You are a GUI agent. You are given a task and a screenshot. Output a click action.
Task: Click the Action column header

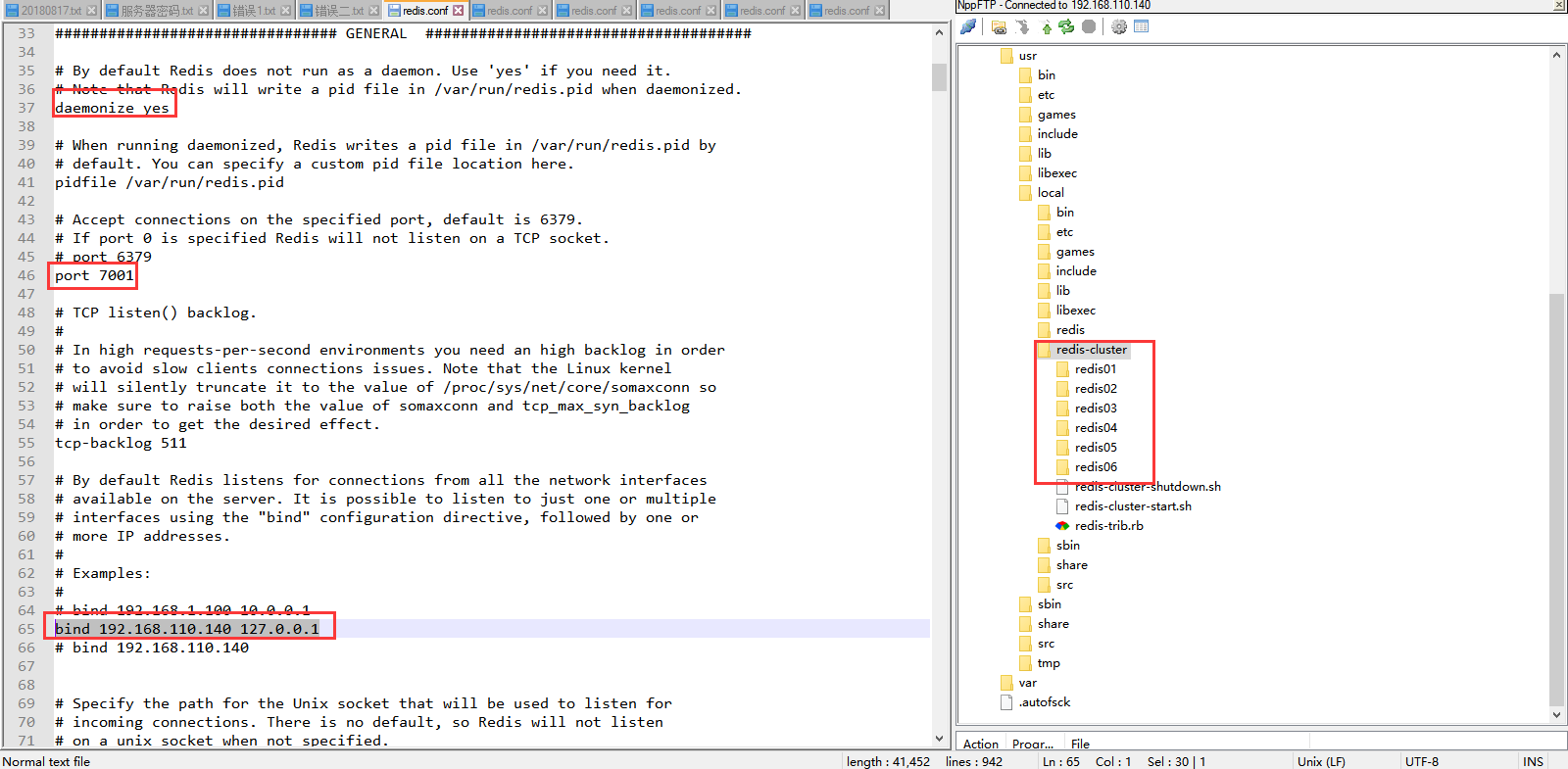coord(981,744)
